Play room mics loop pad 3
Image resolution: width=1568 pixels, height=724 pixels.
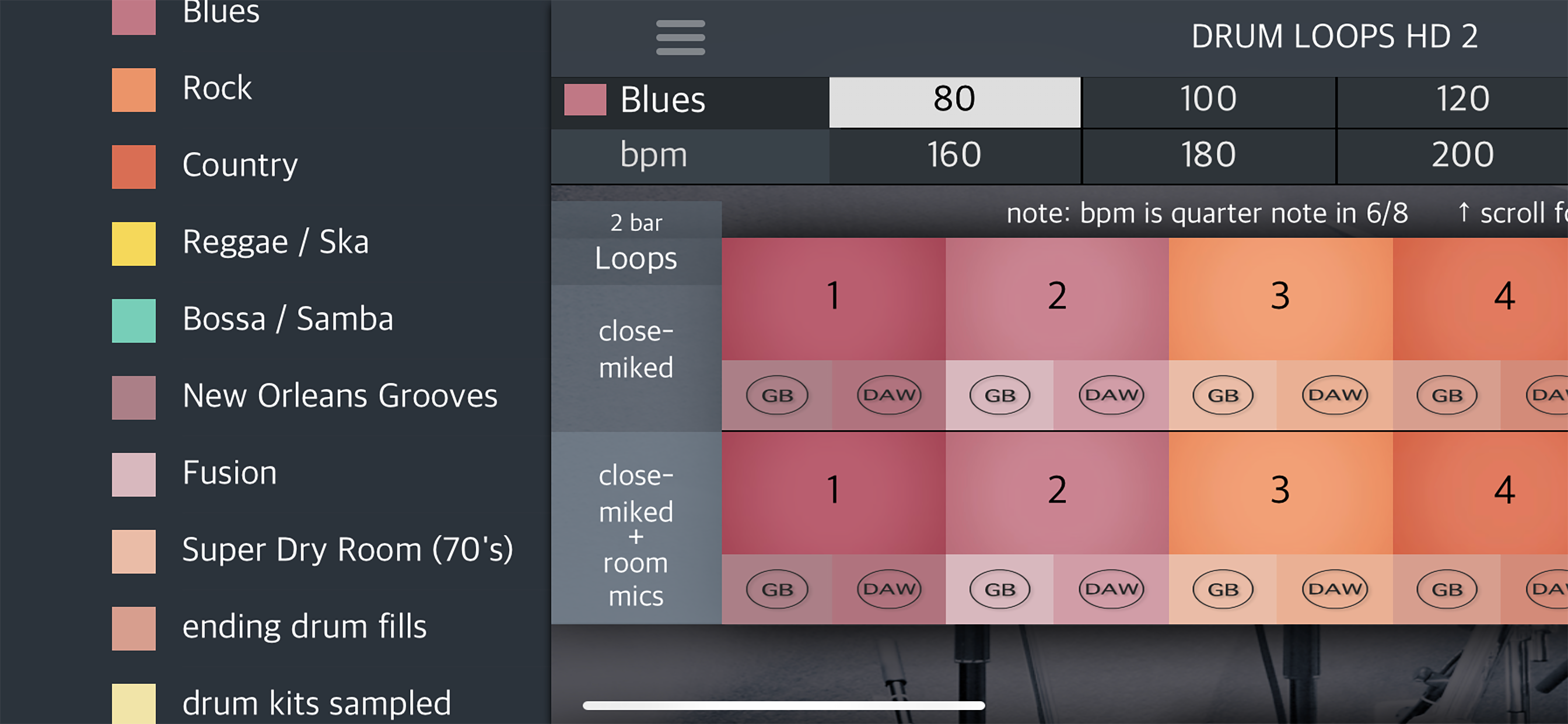(x=1280, y=491)
